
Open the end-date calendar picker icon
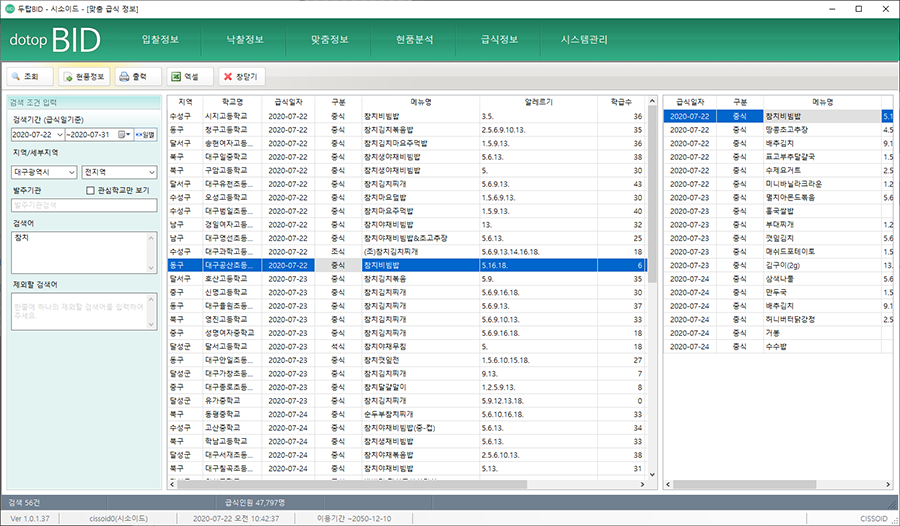click(x=121, y=134)
